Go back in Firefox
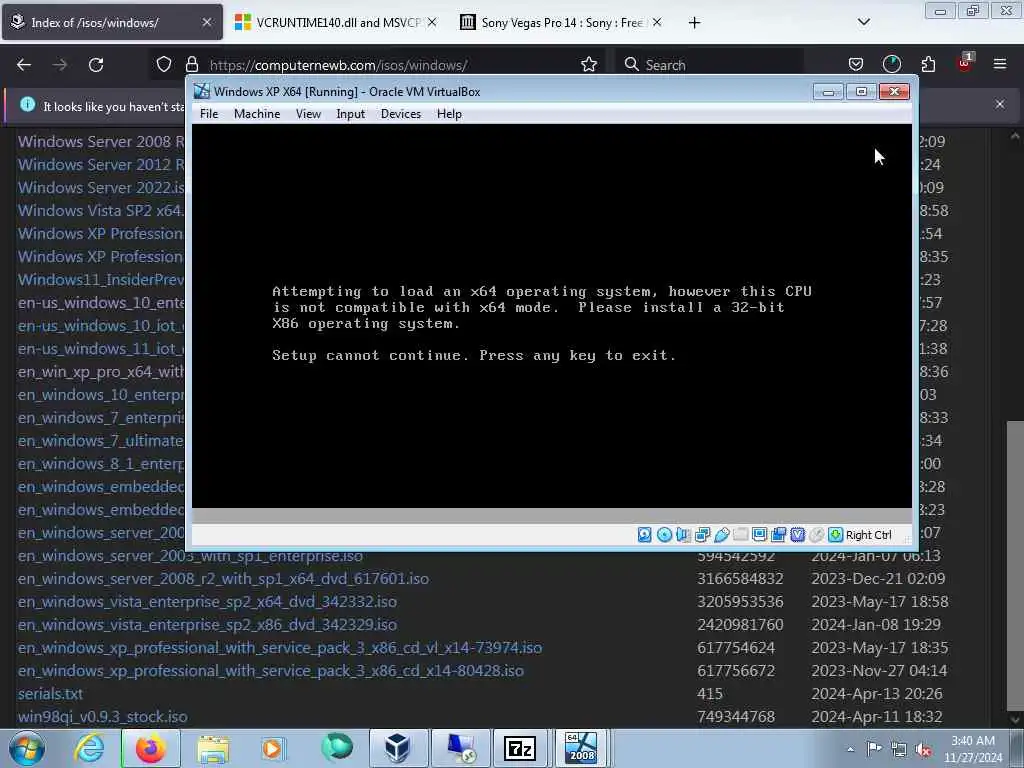 click(24, 65)
